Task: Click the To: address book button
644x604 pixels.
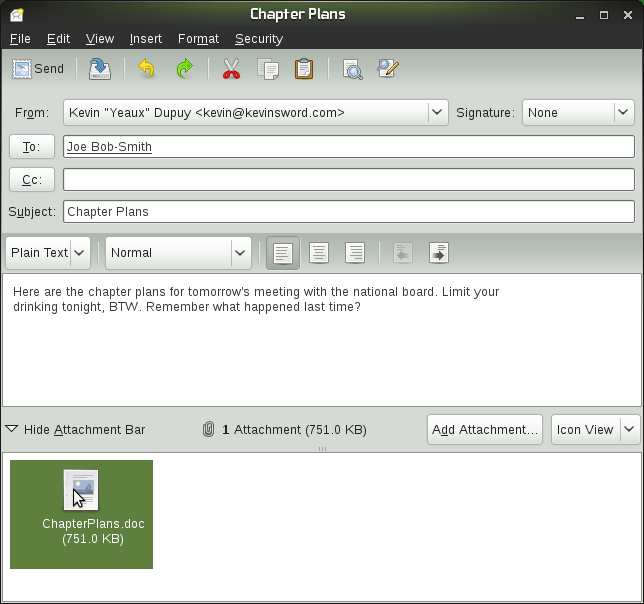Action: coord(31,147)
